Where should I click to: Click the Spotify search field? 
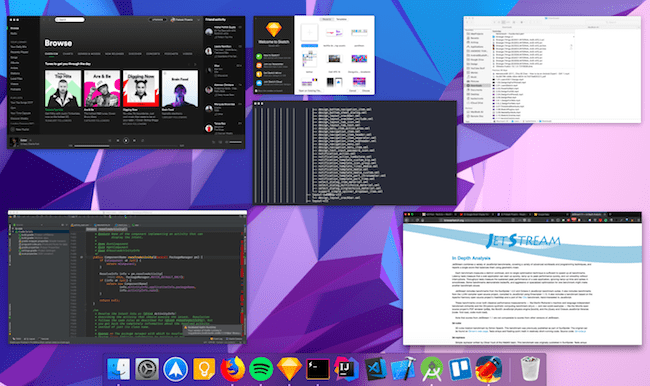pyautogui.click(x=70, y=19)
